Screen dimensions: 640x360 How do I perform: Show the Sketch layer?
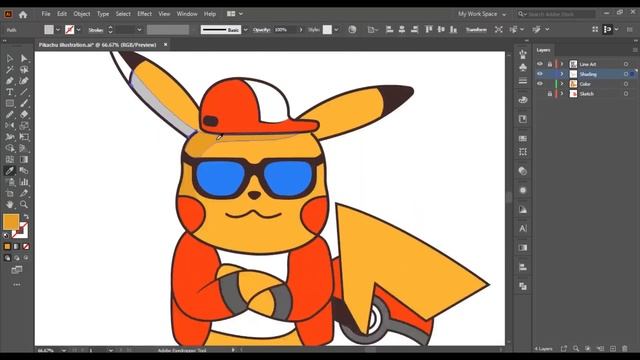(x=540, y=94)
